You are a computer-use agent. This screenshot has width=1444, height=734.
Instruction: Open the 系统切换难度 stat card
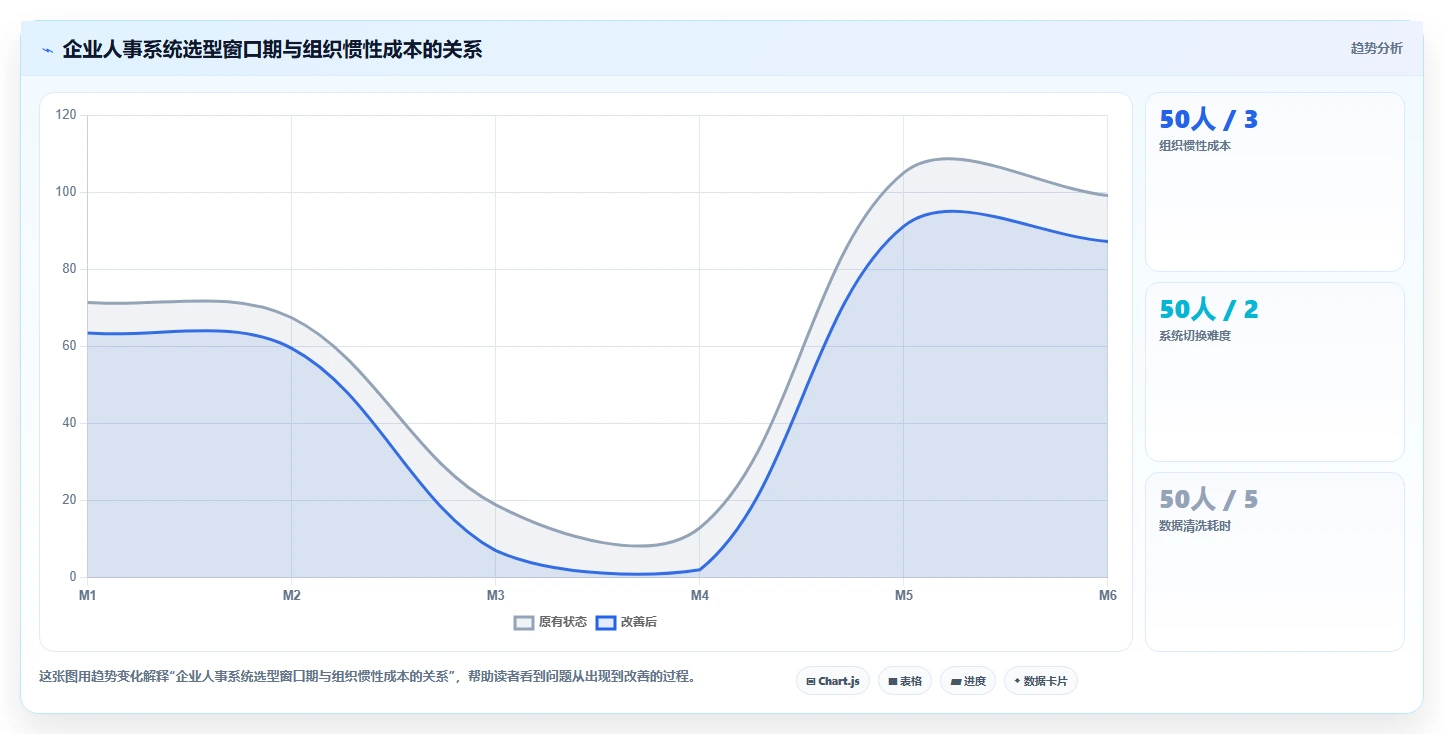click(x=1275, y=372)
